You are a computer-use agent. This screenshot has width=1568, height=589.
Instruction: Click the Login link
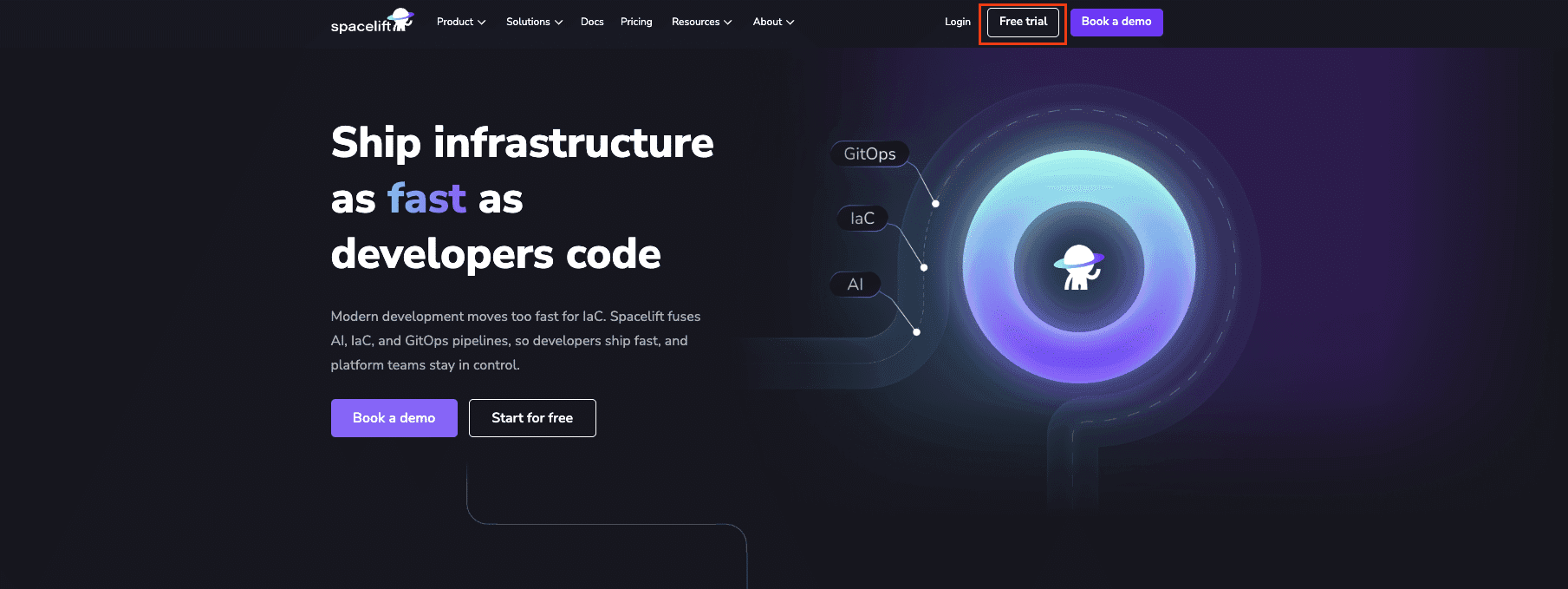958,22
